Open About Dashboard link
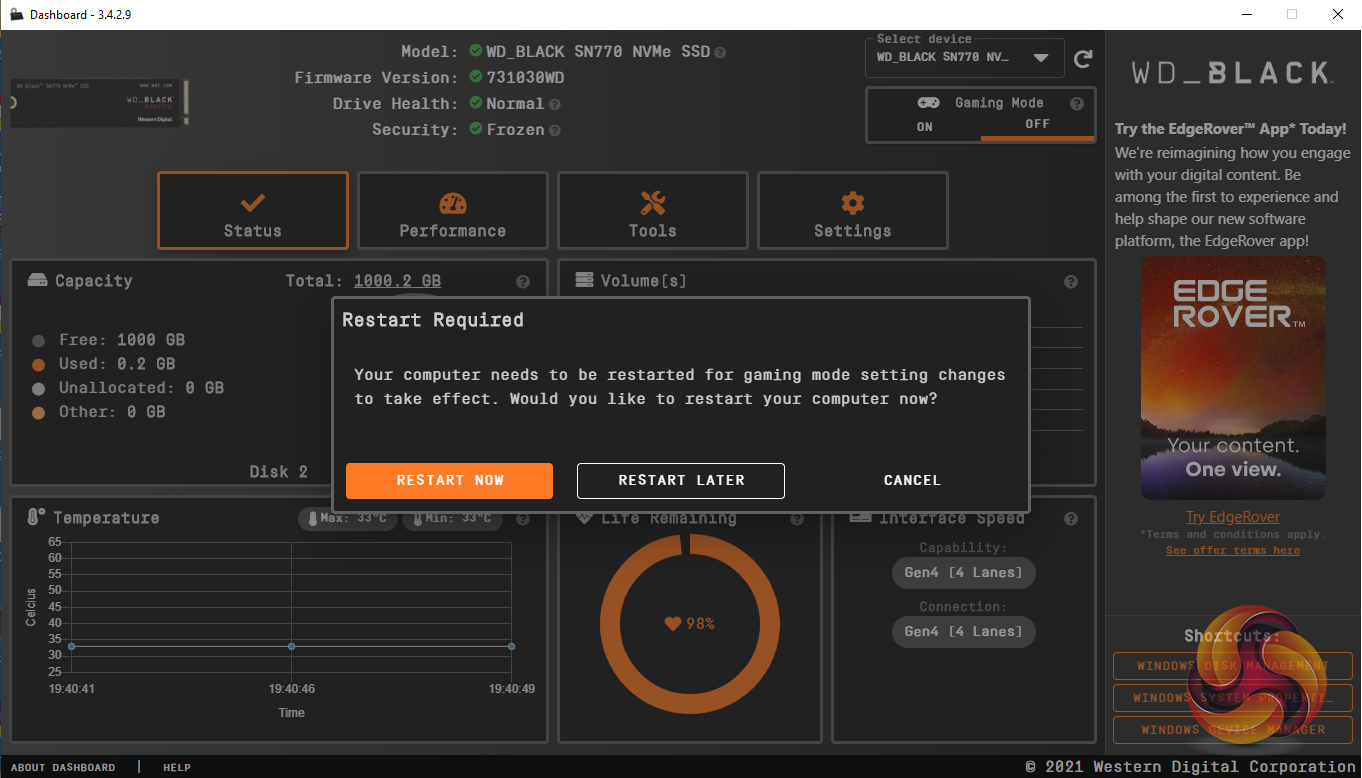This screenshot has height=778, width=1362. [63, 768]
